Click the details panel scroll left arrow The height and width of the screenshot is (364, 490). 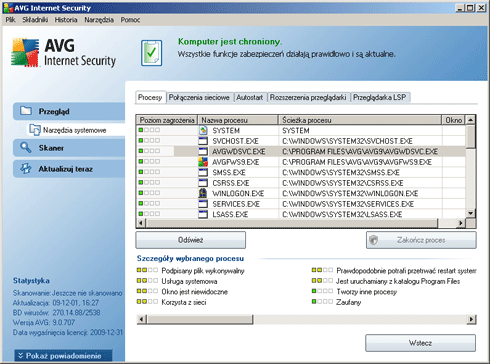point(141,319)
